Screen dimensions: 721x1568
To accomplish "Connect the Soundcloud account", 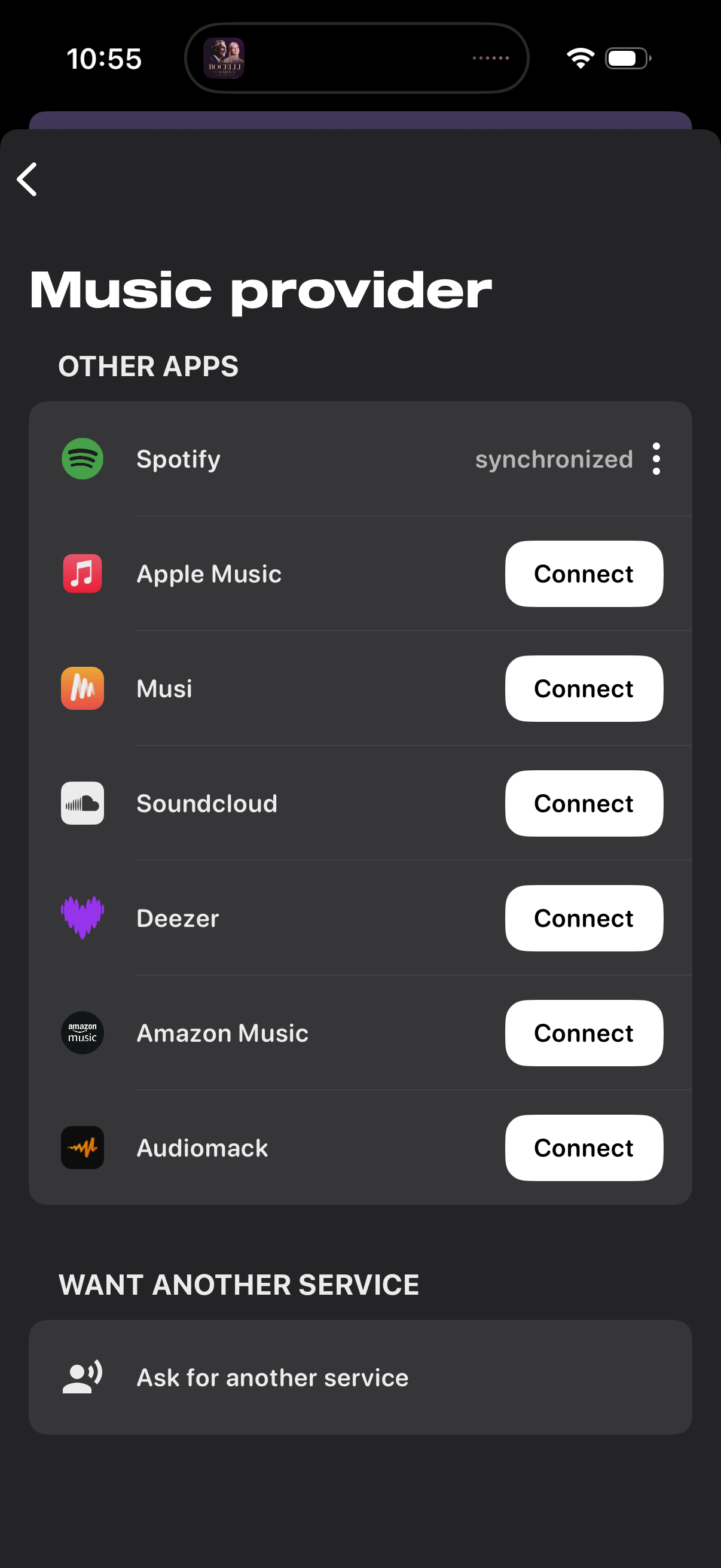I will coord(583,804).
